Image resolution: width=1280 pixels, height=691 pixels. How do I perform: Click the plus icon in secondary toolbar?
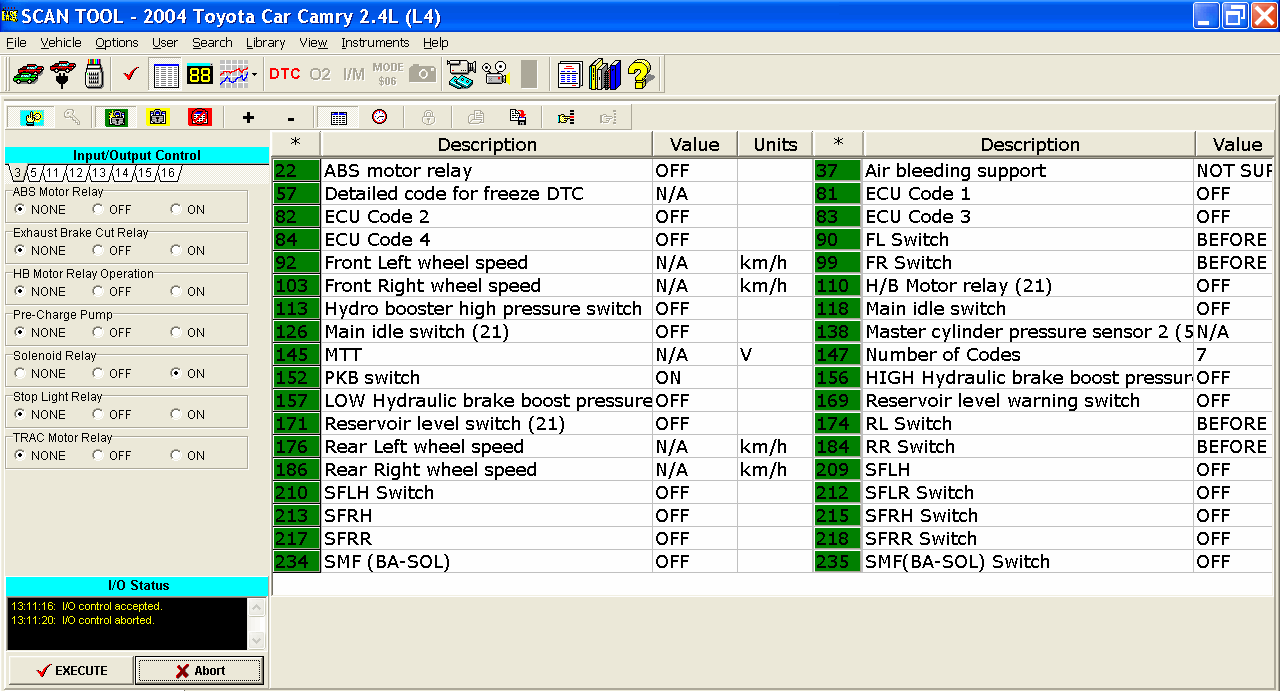(x=248, y=117)
